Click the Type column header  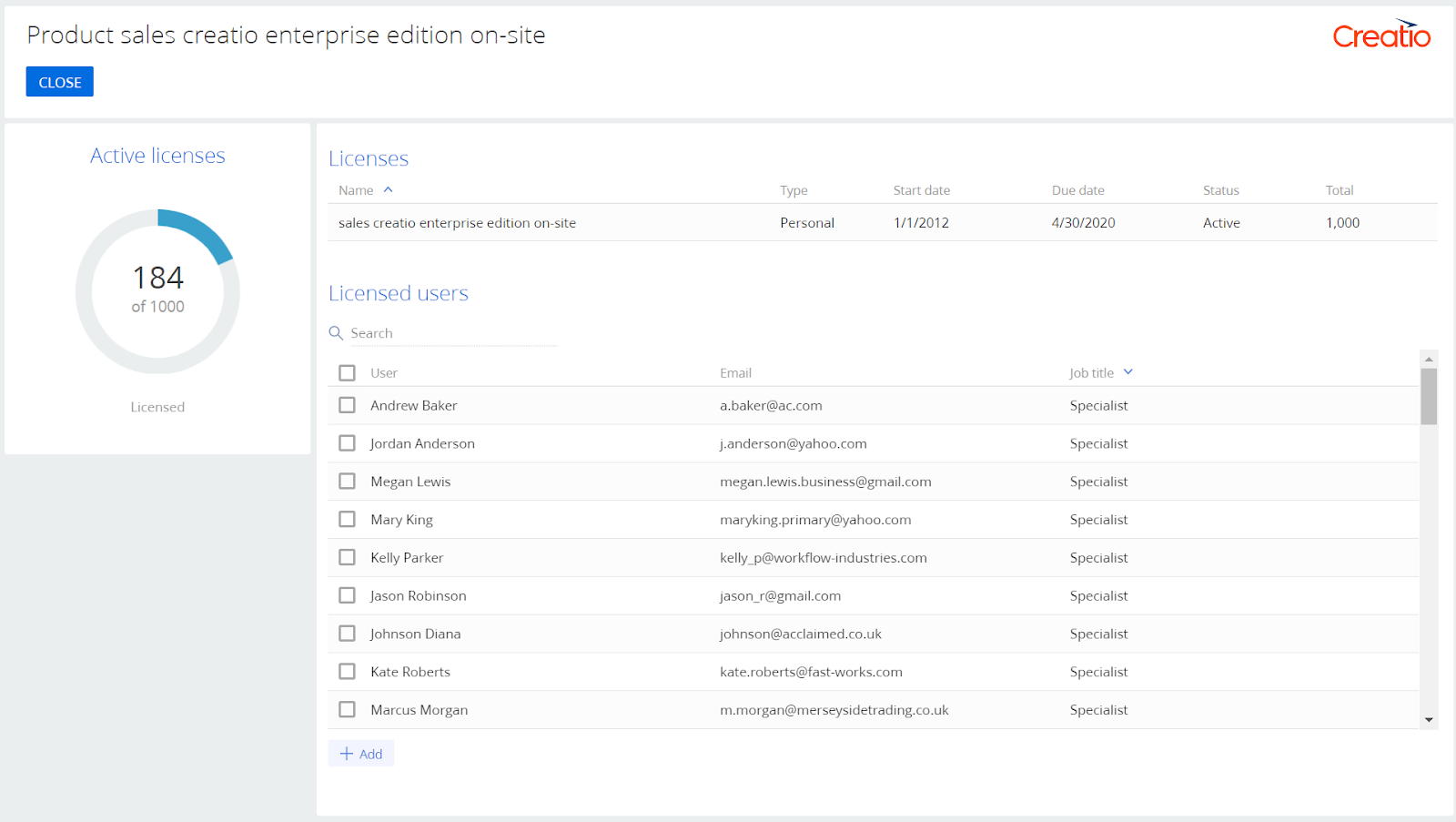pos(794,190)
